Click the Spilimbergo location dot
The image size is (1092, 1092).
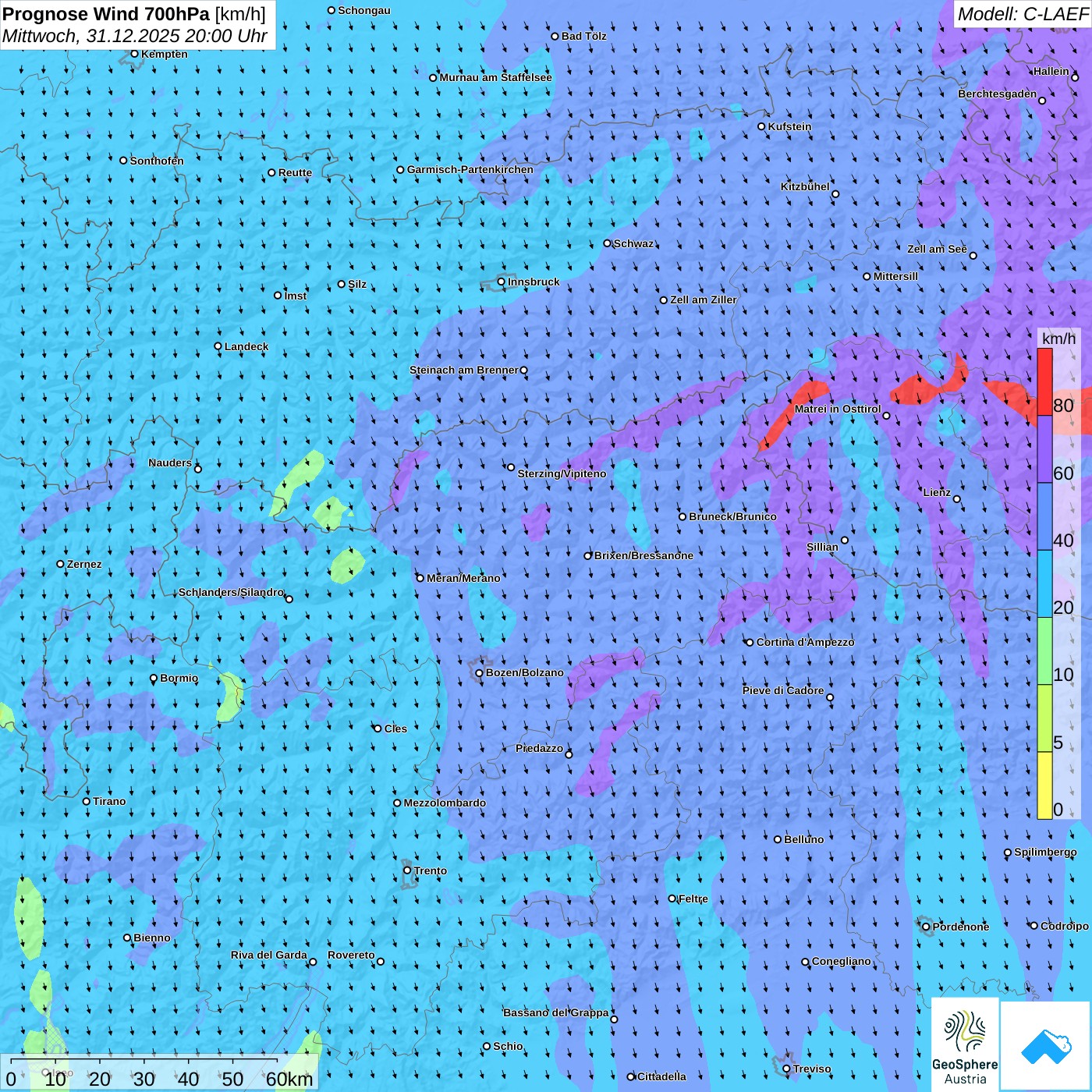click(x=1008, y=853)
